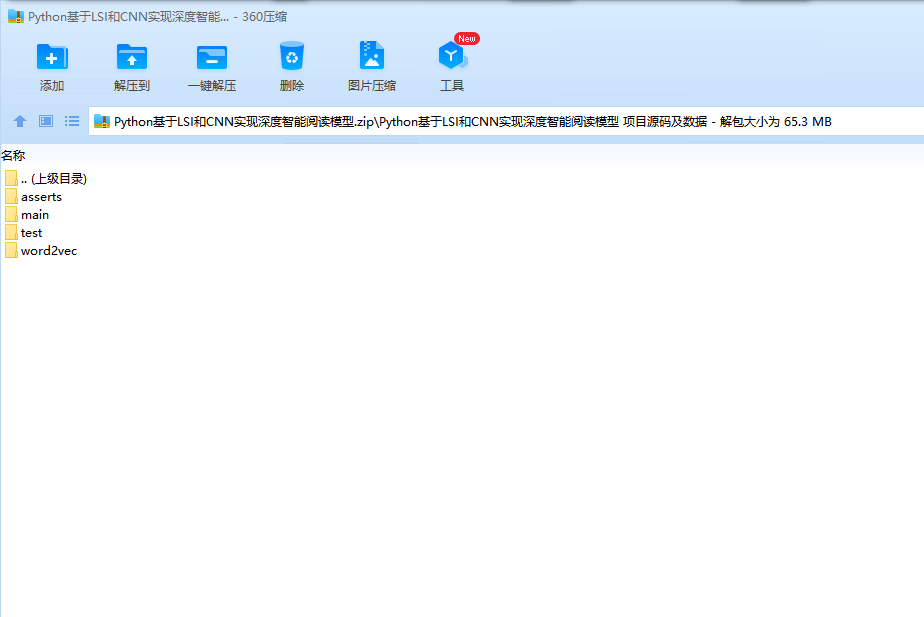
Task: Switch to large icon view mode
Action: click(46, 121)
